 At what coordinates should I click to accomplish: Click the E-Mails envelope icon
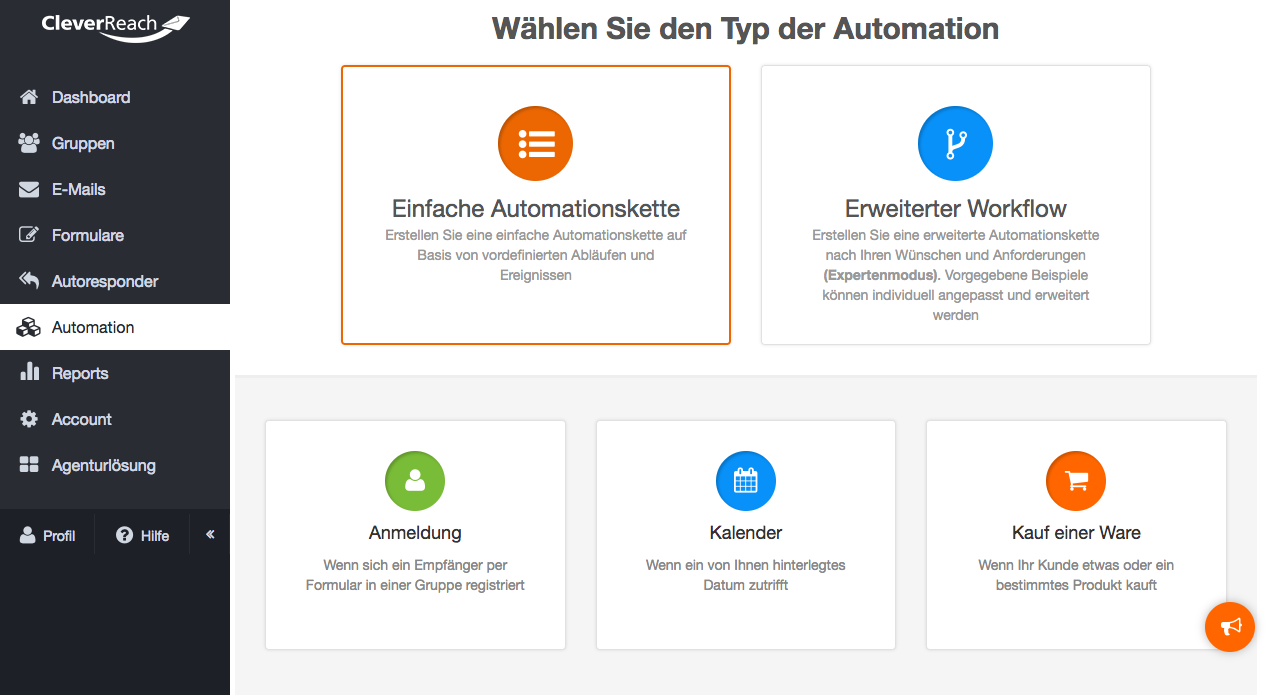(x=29, y=189)
